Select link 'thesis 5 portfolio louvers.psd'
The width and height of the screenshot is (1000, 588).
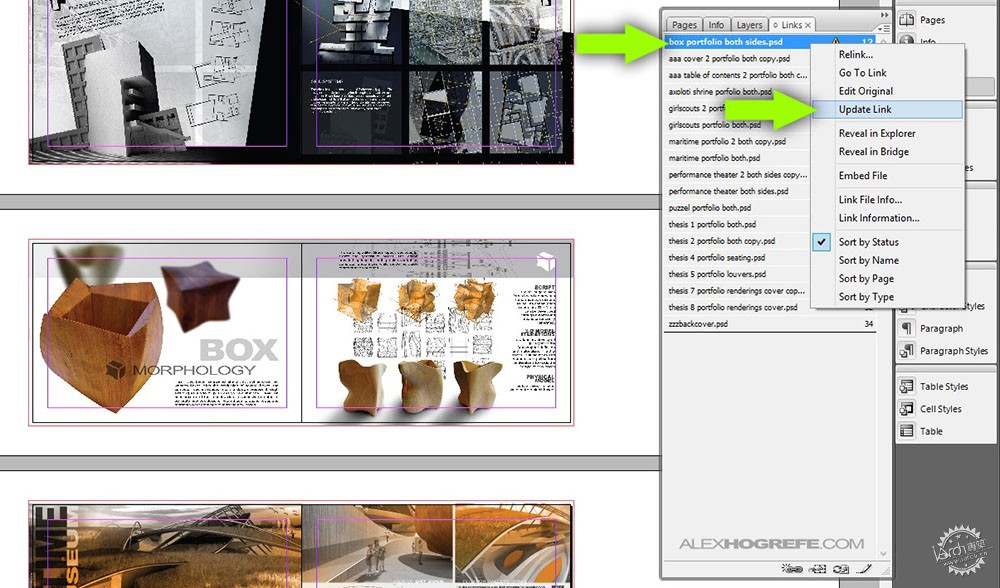coord(717,274)
